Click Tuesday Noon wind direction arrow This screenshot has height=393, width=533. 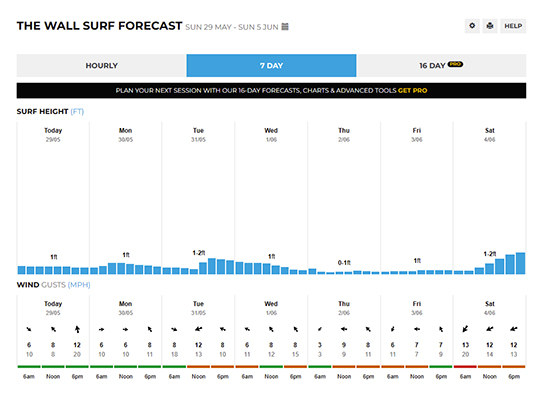199,329
